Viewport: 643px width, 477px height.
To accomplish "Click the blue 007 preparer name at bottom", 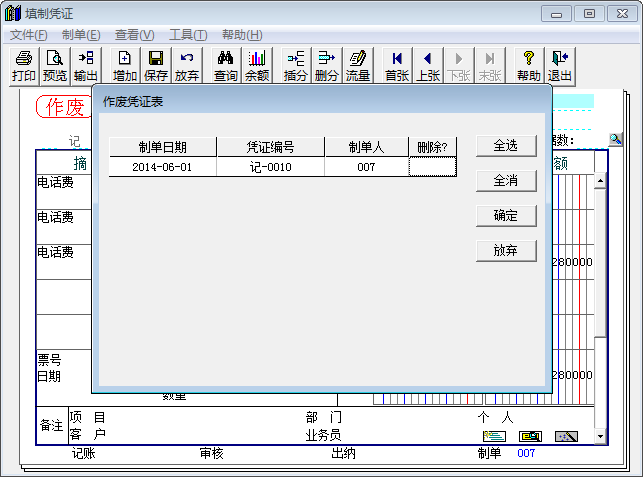I will (526, 453).
